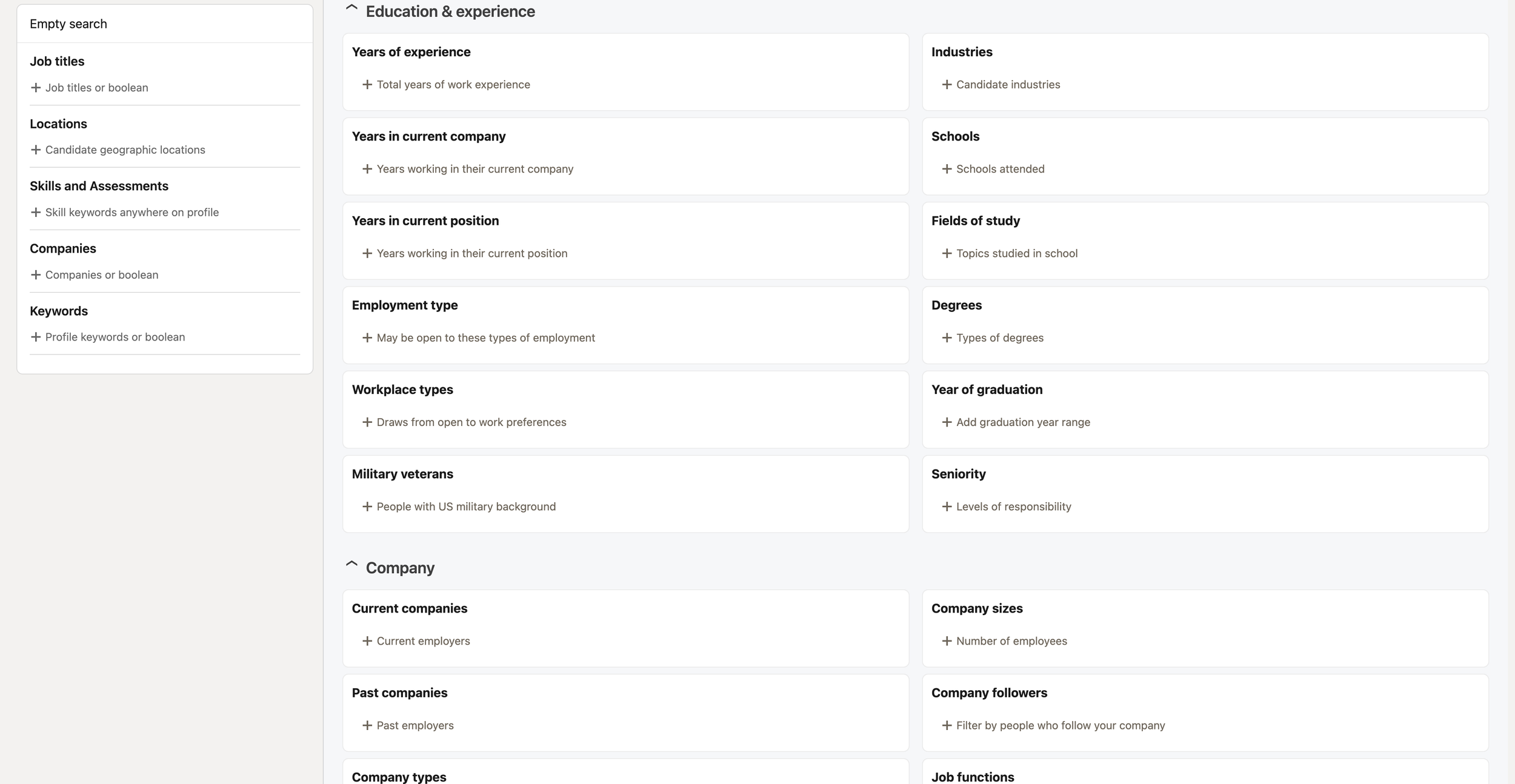
Task: Add People with US military background filter
Action: coord(459,507)
